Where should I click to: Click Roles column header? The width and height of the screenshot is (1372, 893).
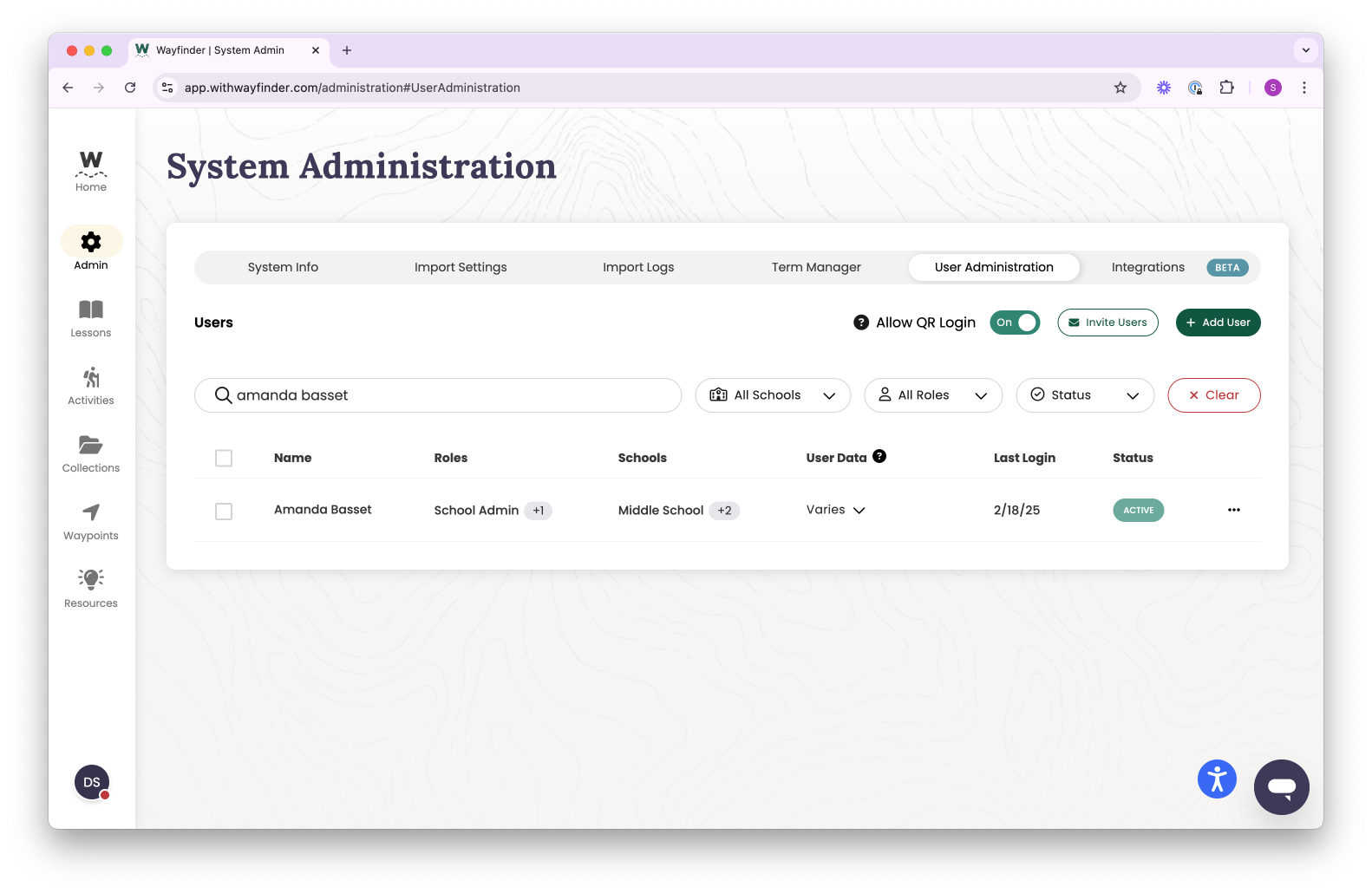click(x=451, y=458)
